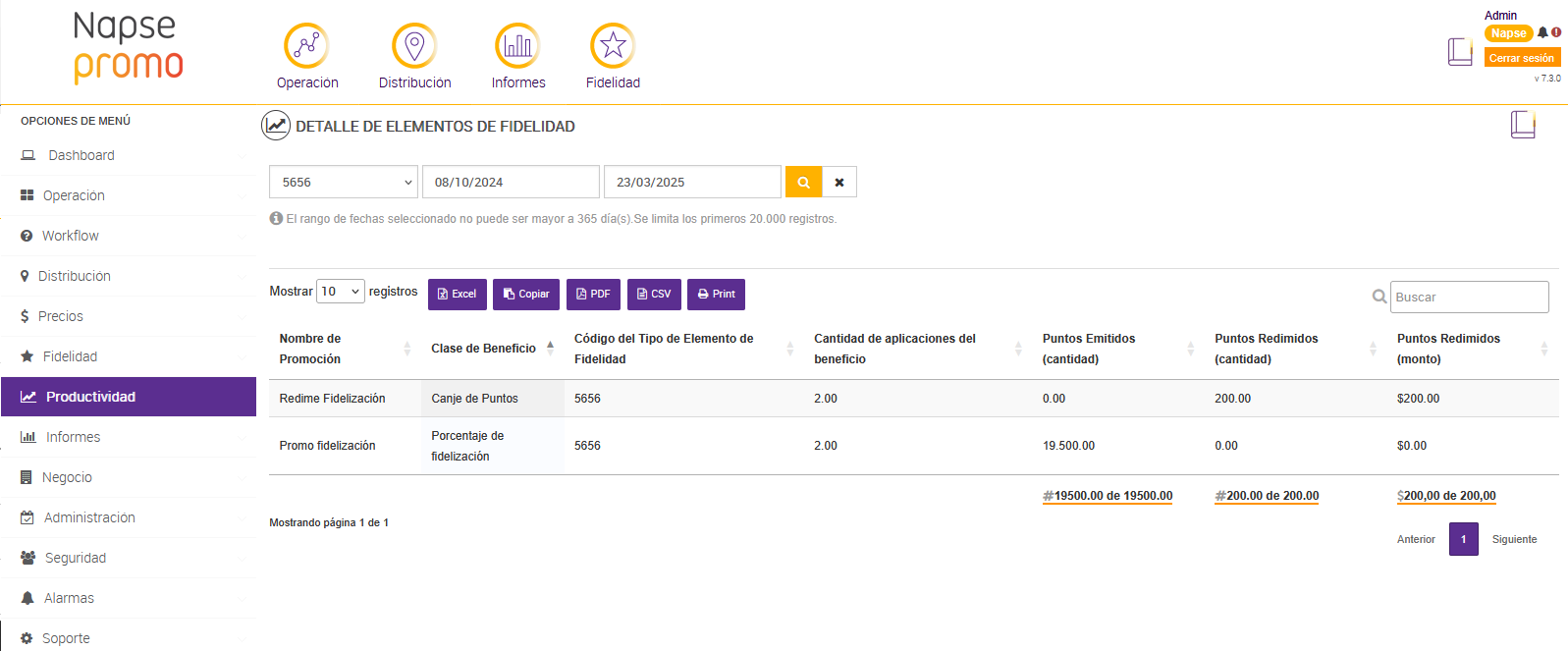Open the 5656 fidelity element dropdown
Screen dimensions: 1568x651
point(344,182)
